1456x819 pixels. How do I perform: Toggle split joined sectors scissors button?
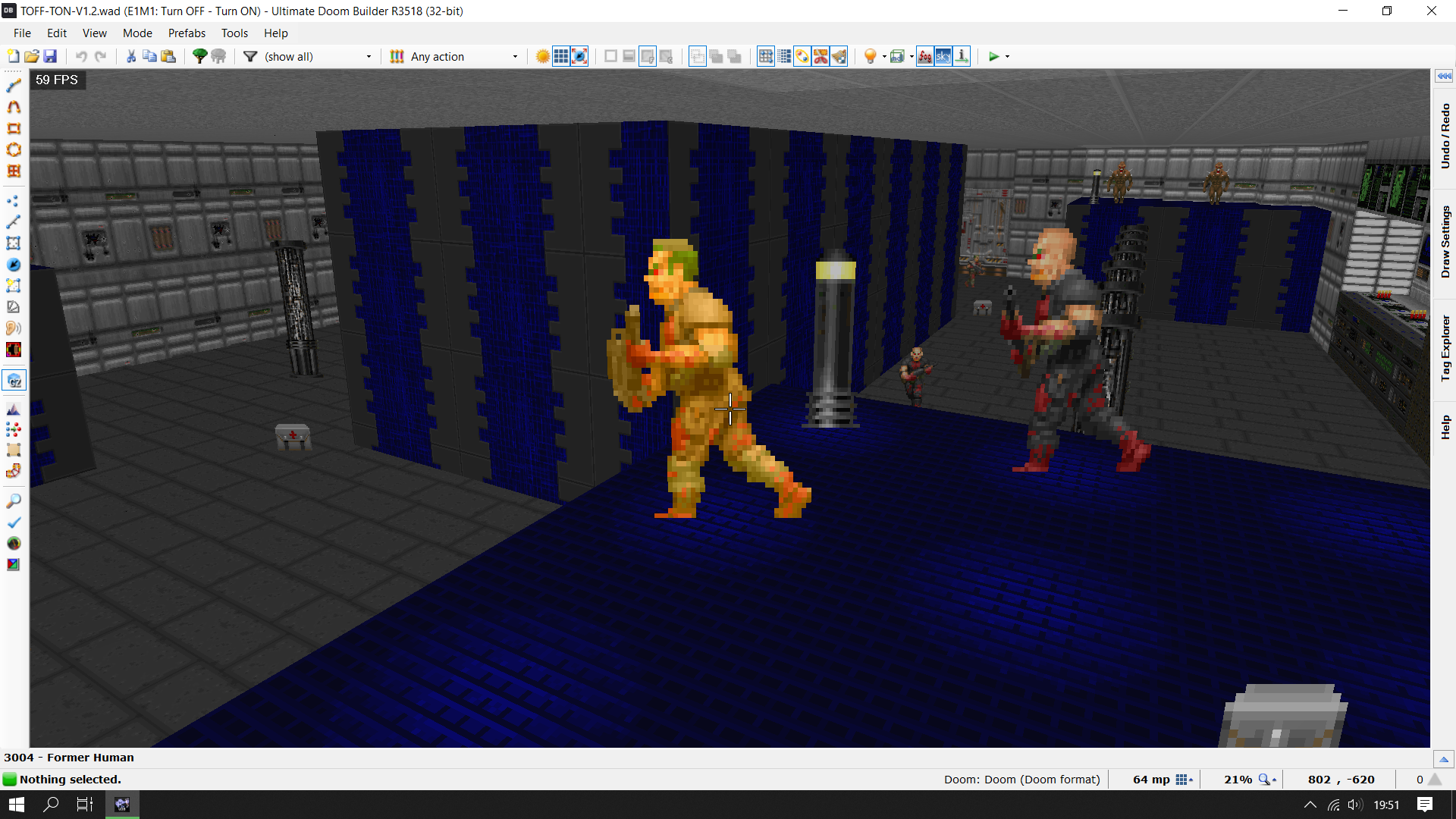pyautogui.click(x=821, y=56)
